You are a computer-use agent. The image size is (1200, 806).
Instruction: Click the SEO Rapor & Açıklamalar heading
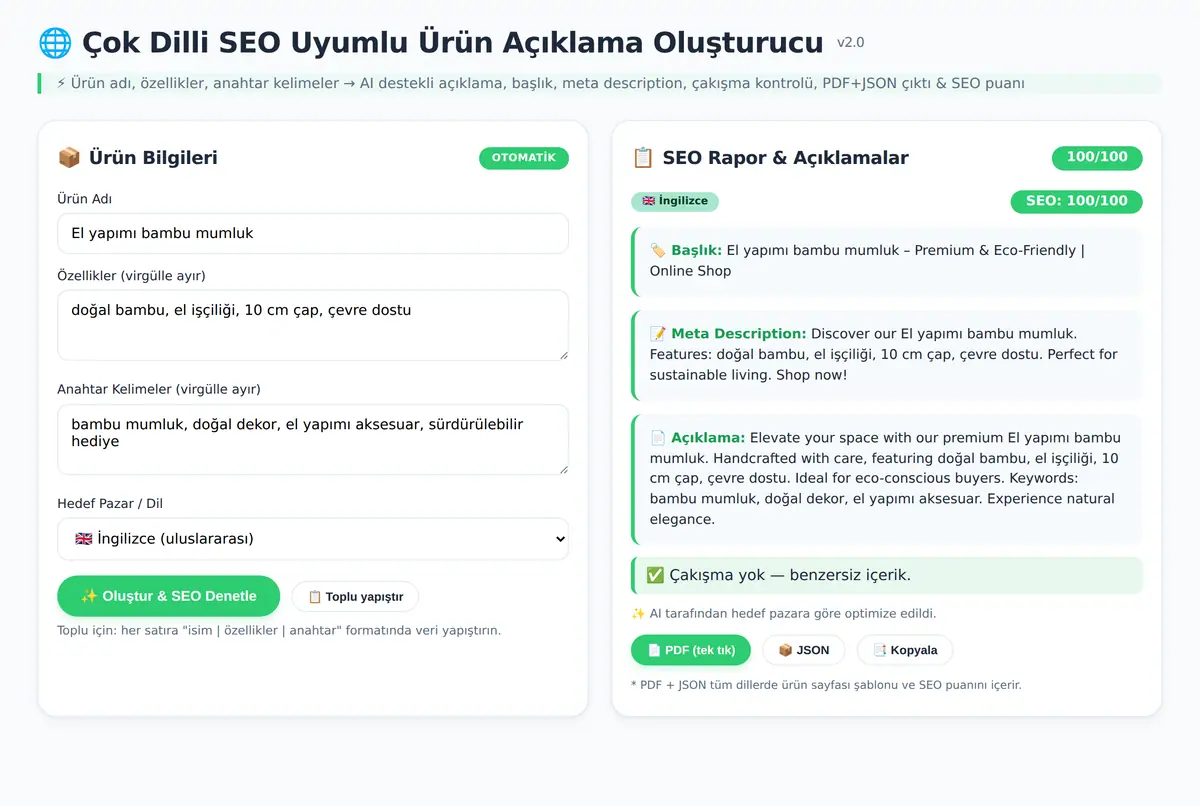point(786,158)
